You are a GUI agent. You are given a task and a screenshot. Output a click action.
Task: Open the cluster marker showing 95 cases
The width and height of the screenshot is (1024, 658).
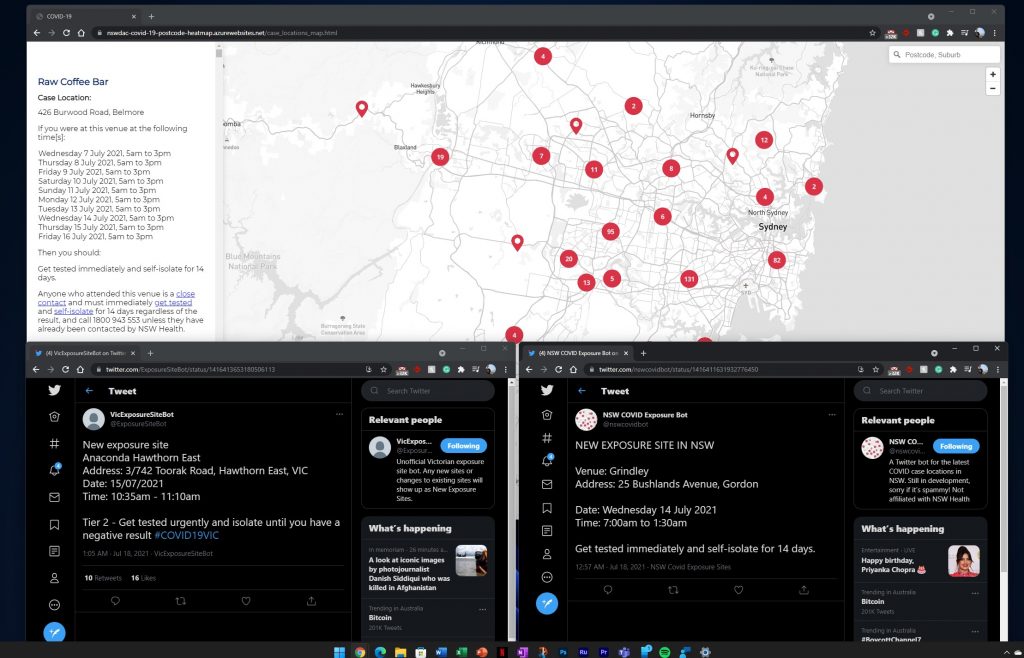[611, 231]
